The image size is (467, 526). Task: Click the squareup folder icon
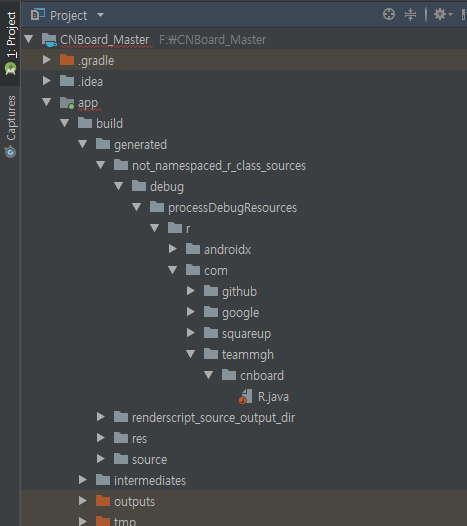[x=211, y=333]
